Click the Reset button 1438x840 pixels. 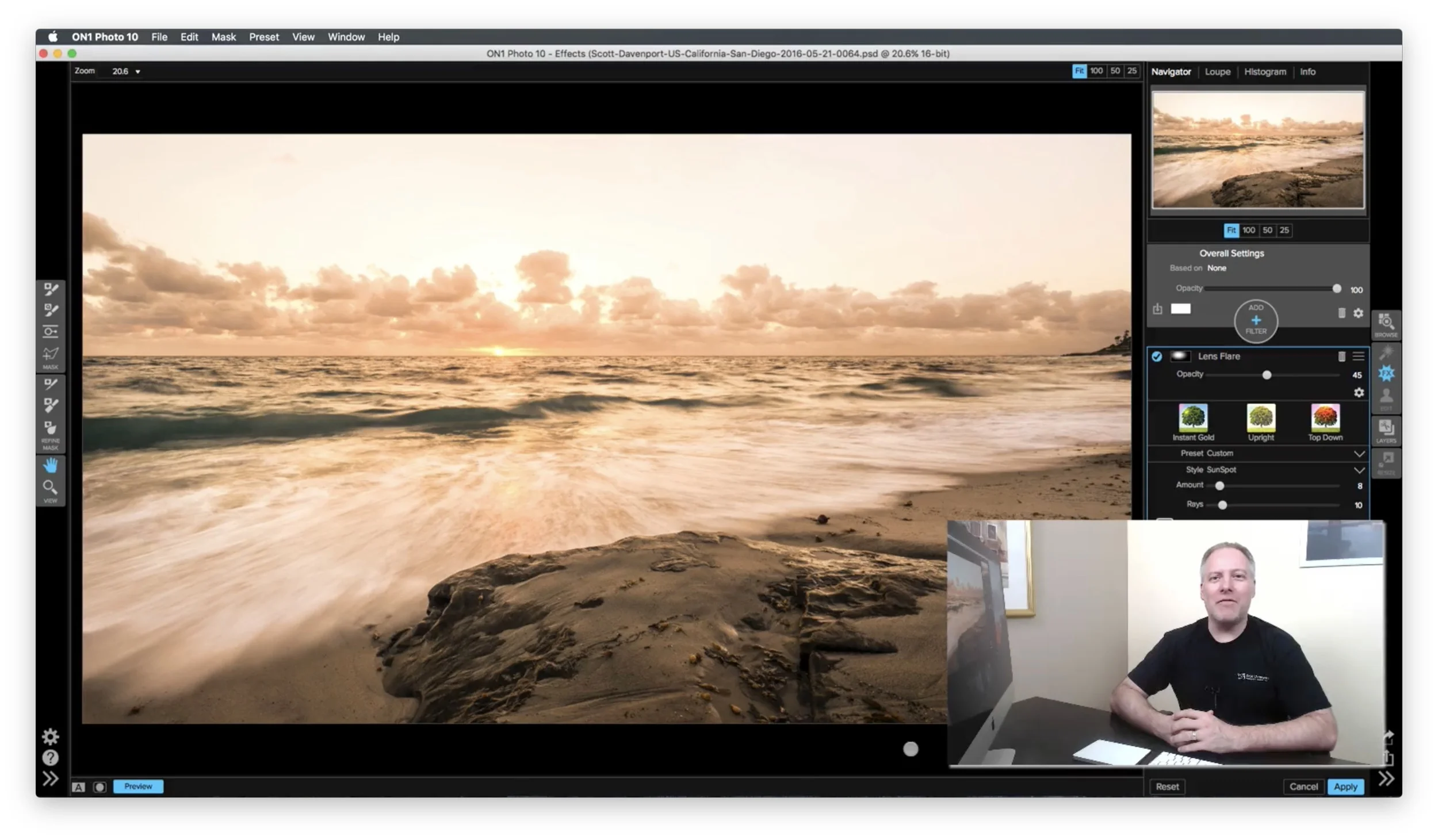[1167, 787]
